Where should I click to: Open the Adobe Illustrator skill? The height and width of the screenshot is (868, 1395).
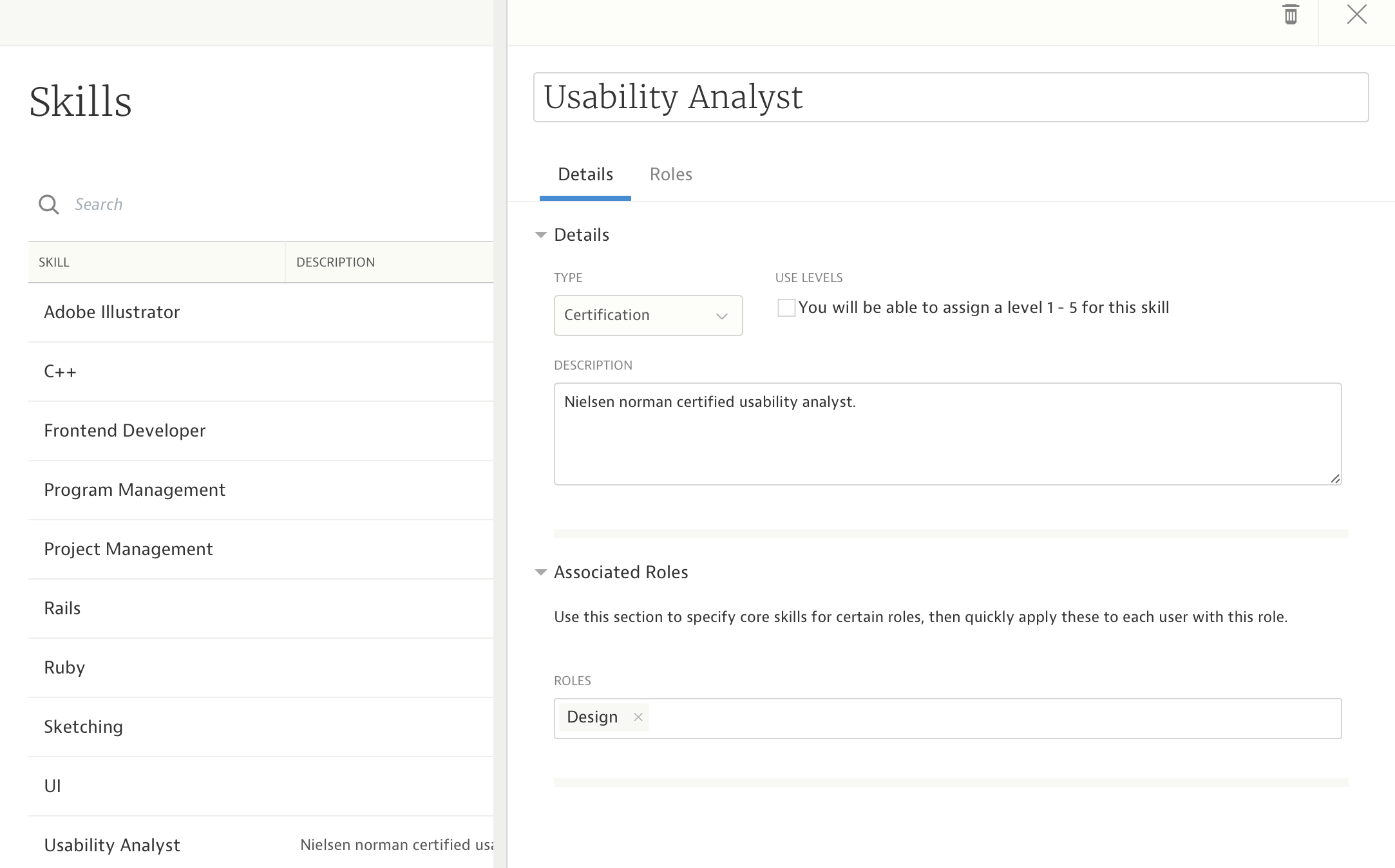(x=112, y=312)
